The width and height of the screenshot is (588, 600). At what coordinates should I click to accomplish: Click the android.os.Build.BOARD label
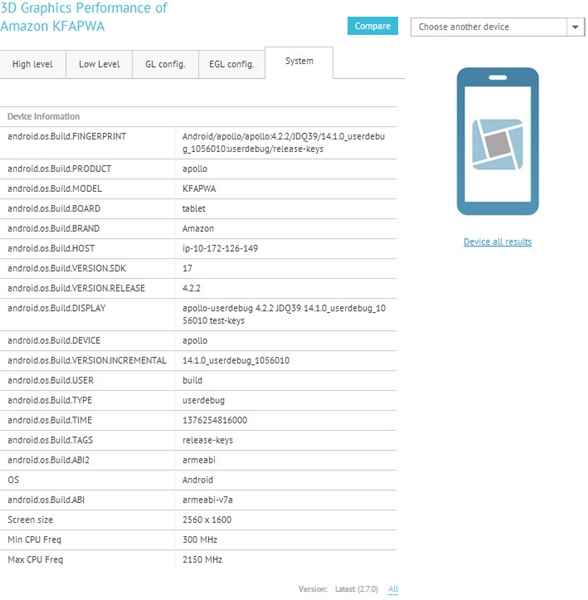[54, 209]
